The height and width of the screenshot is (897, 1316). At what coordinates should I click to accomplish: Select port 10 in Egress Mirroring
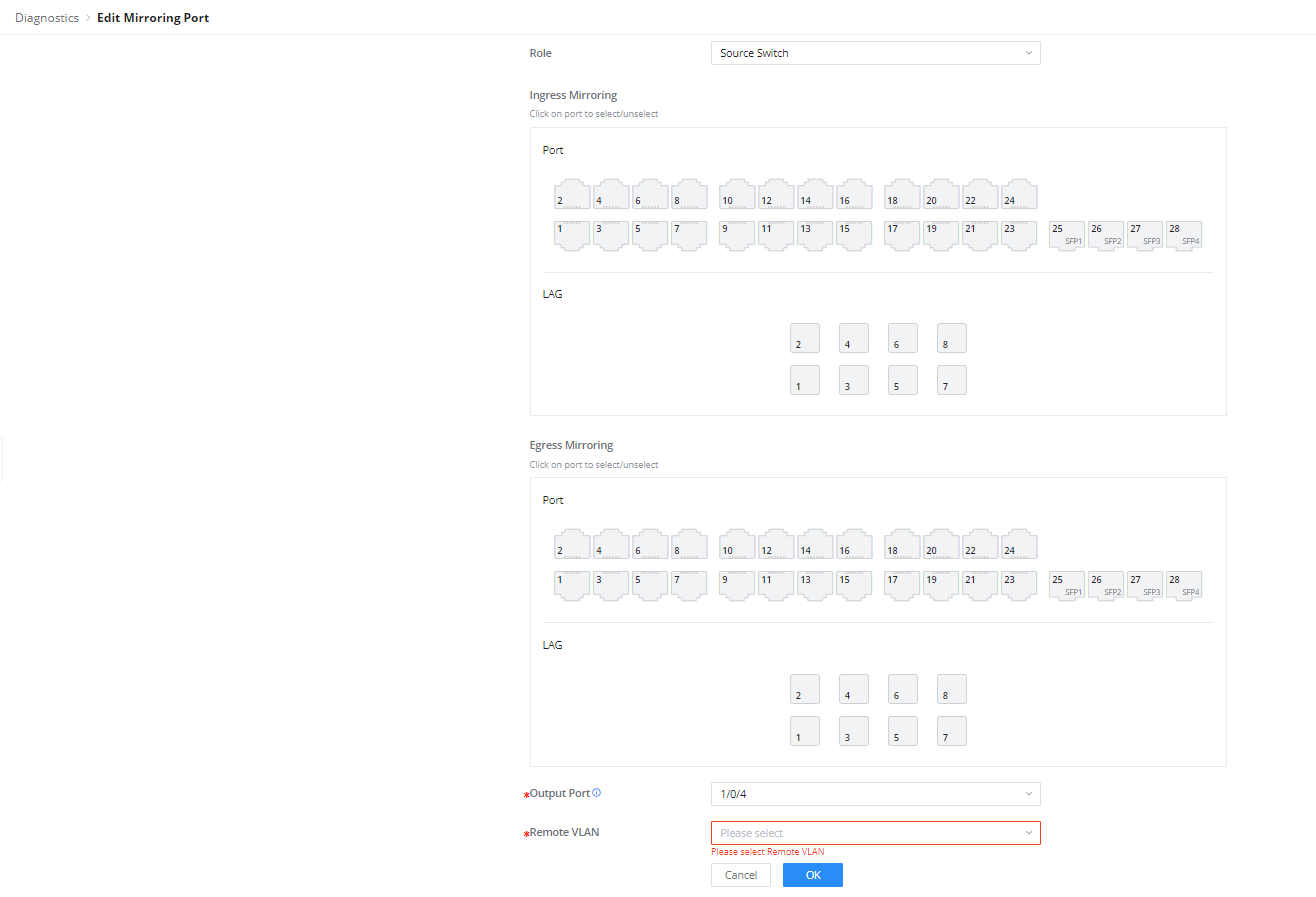pyautogui.click(x=737, y=544)
